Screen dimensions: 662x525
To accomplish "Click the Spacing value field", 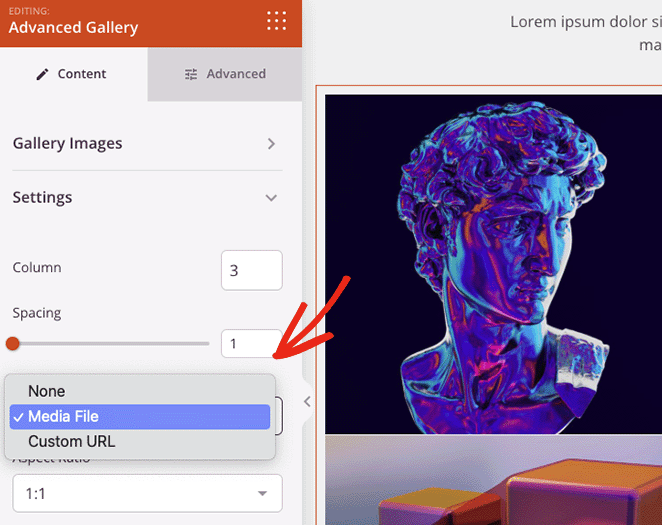I will click(251, 344).
